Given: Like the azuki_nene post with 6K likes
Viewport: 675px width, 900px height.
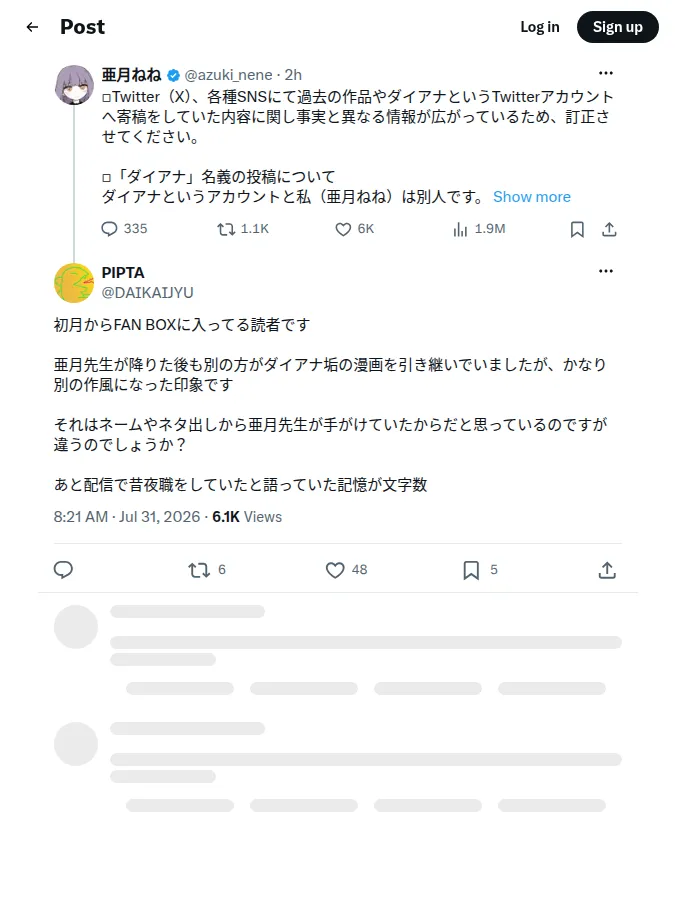Looking at the screenshot, I should pos(343,230).
